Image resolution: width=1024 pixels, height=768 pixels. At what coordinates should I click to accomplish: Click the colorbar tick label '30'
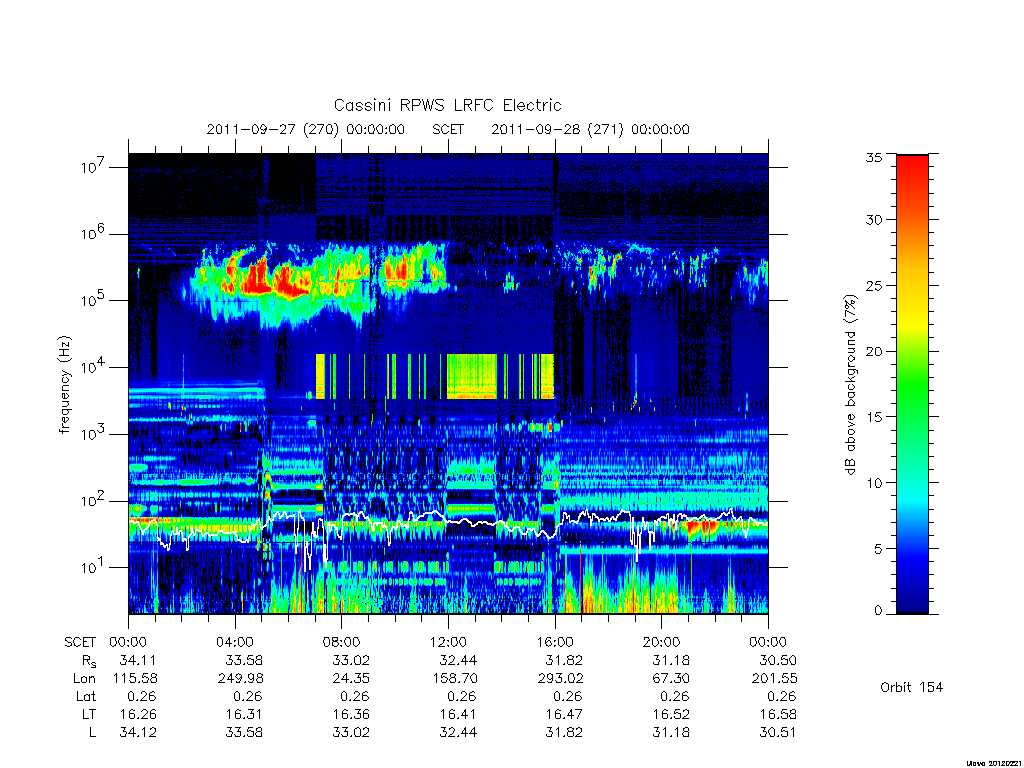(x=873, y=219)
